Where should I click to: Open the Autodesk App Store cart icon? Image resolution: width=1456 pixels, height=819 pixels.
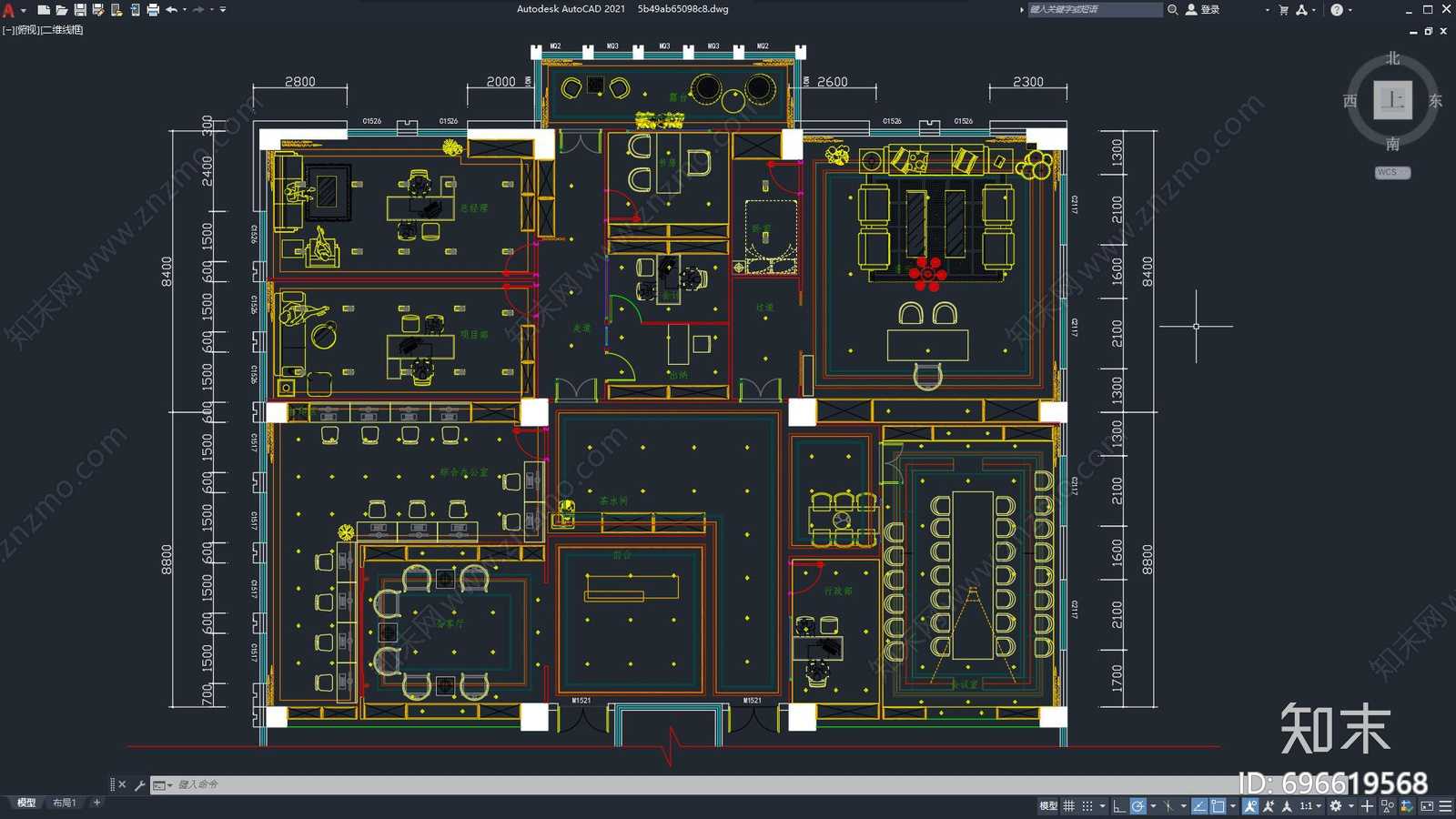[x=1283, y=10]
